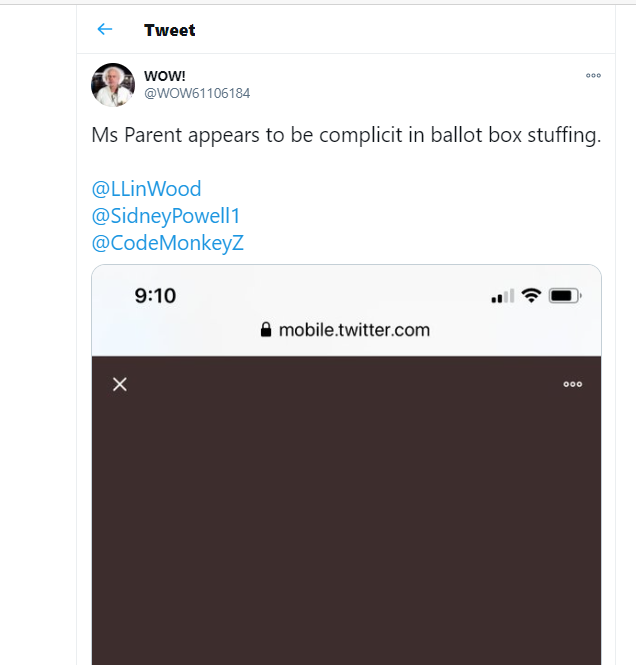Click the mobile.twitter.com address text
Image resolution: width=636 pixels, height=665 pixels.
pyautogui.click(x=354, y=330)
